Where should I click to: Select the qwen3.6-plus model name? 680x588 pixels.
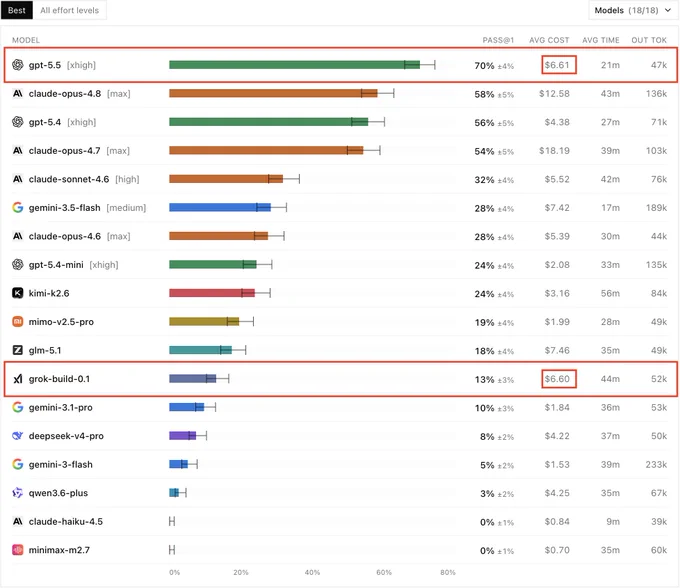click(58, 493)
